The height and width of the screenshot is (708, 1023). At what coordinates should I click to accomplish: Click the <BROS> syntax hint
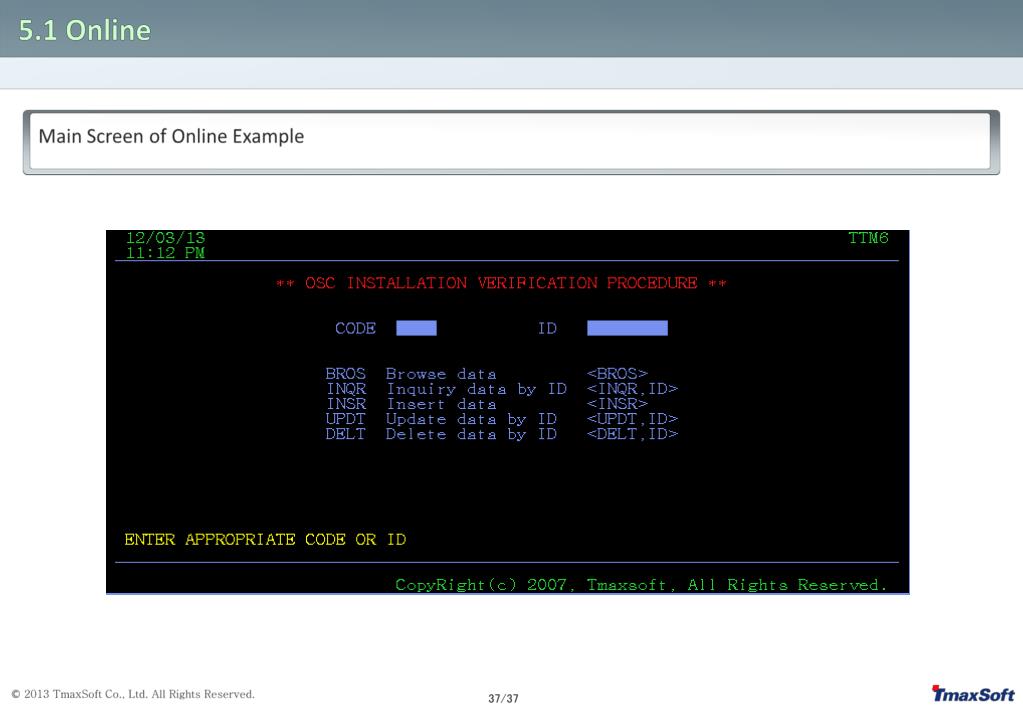click(617, 374)
